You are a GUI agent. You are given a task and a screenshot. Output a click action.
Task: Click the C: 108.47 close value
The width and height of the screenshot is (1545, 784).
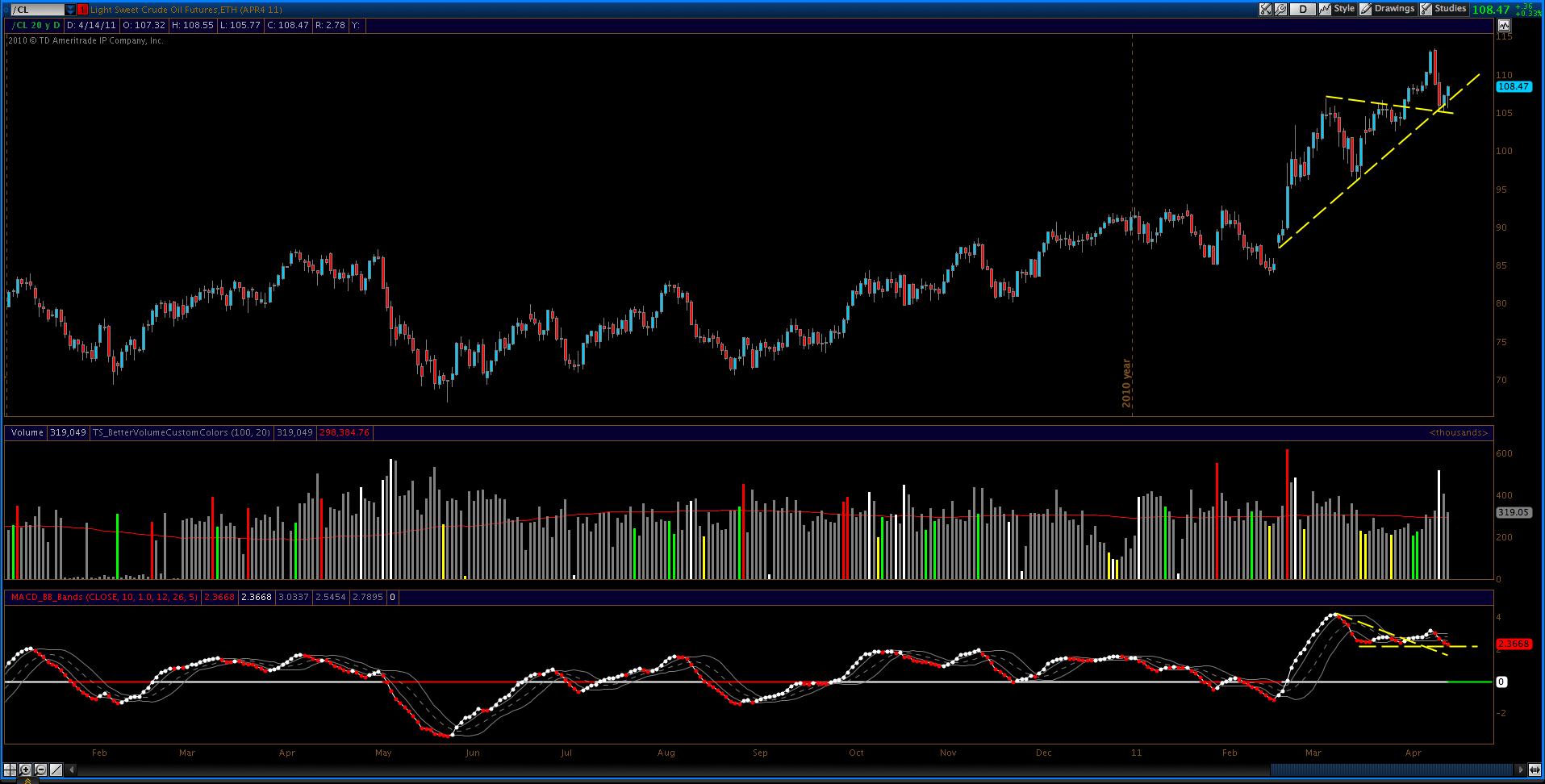coord(288,25)
